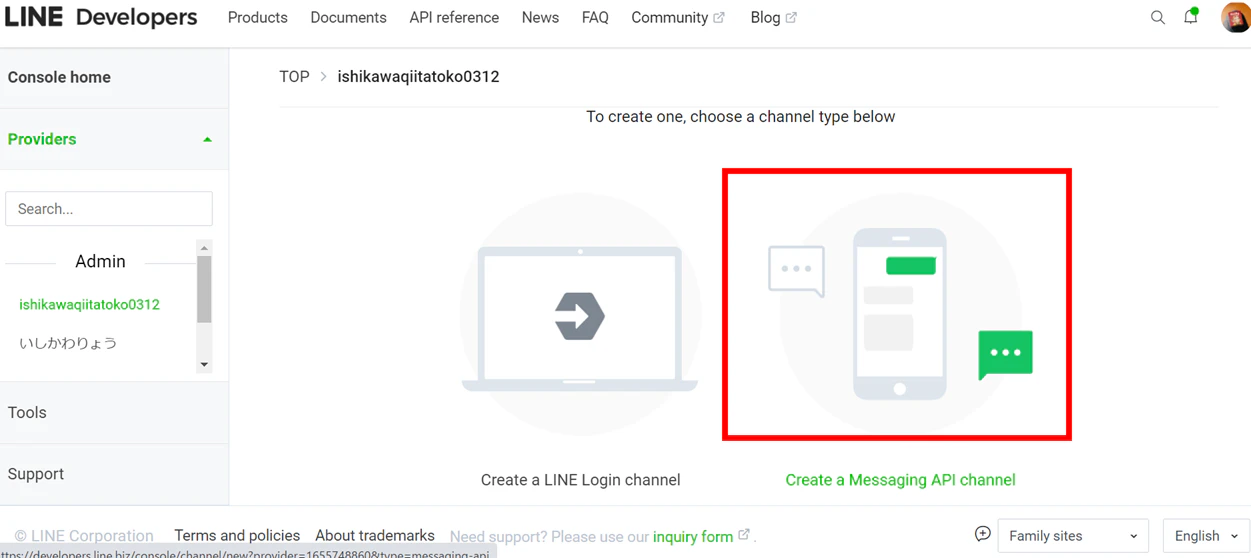Open the News page

540,18
